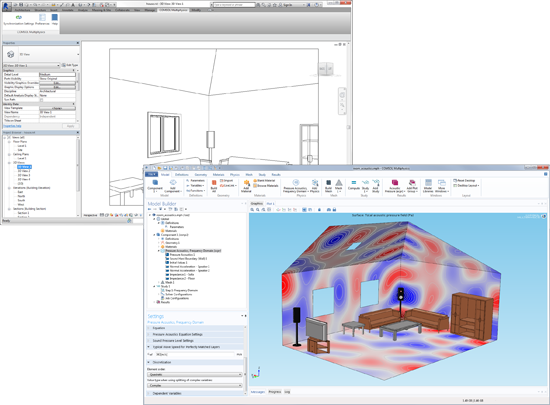Click the print icon in Graphics toolbar

tap(334, 210)
